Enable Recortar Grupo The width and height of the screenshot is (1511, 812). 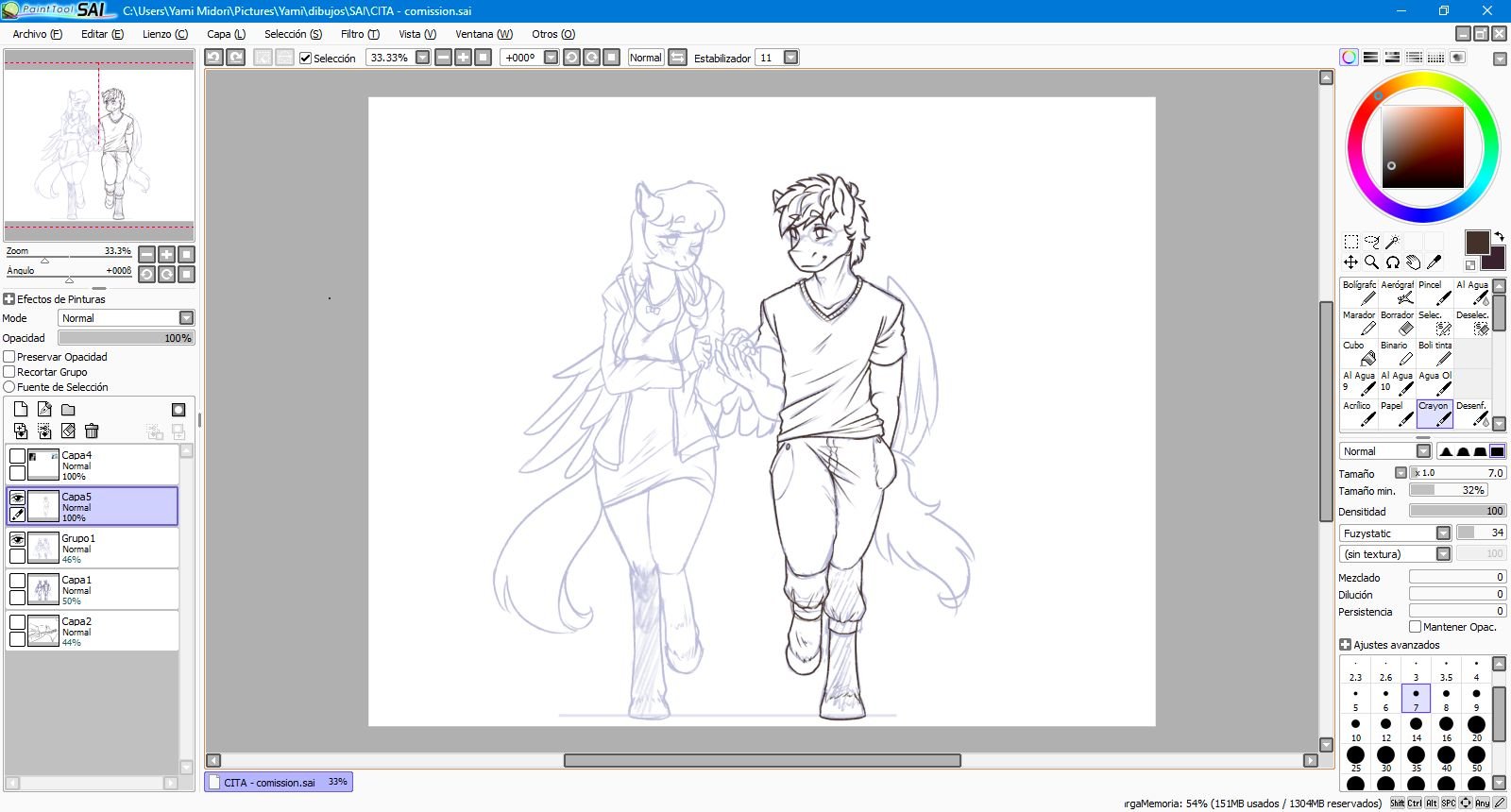[9, 372]
